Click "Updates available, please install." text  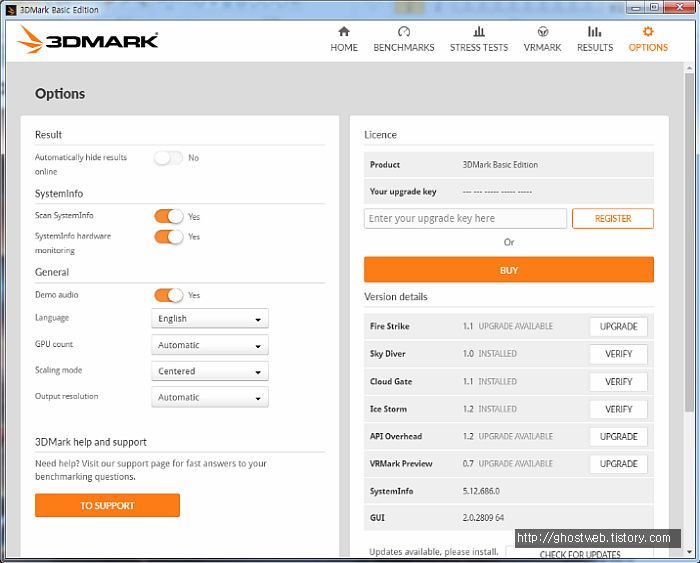(x=433, y=552)
